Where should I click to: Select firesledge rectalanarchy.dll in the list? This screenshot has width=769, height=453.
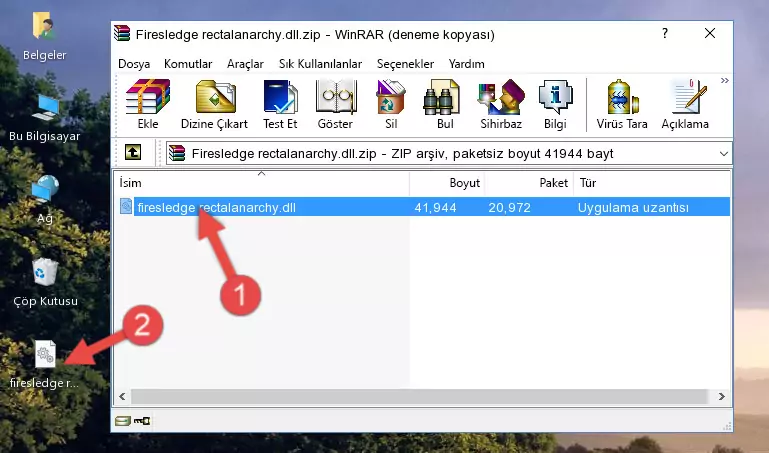(216, 207)
